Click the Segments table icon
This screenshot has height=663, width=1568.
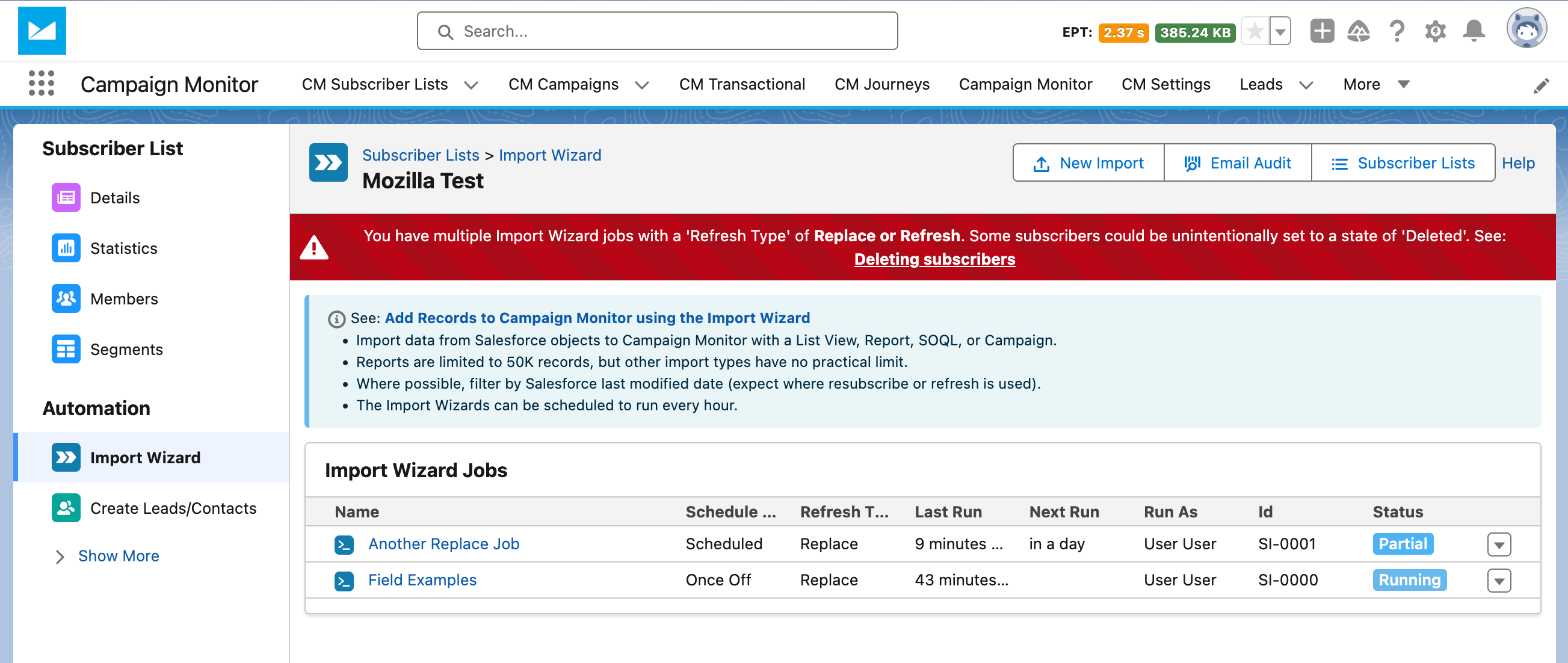point(66,349)
